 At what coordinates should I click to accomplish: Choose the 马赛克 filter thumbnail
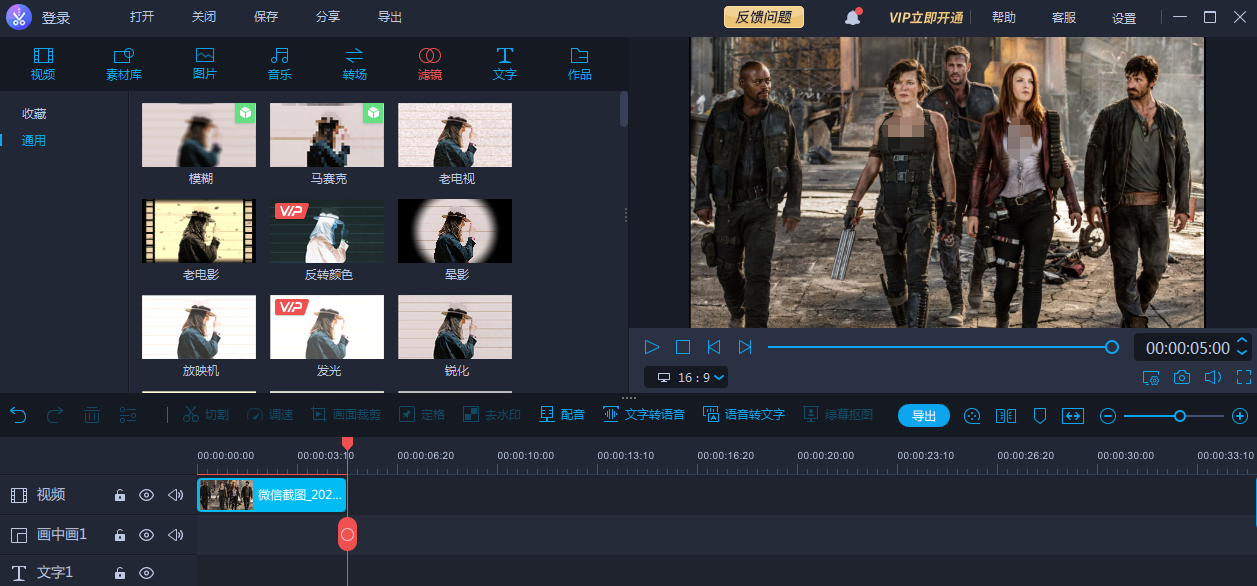(x=327, y=135)
